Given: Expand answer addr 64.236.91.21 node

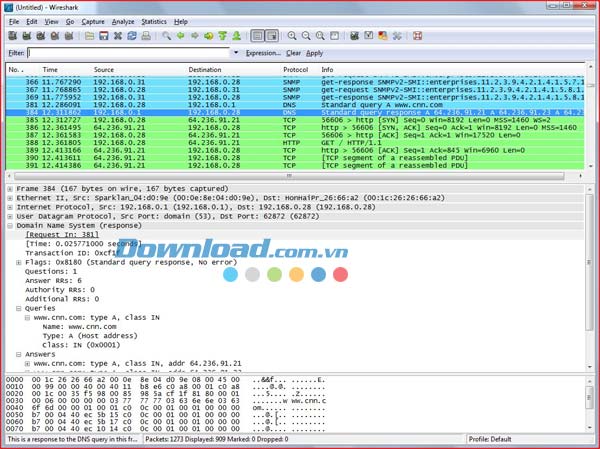Looking at the screenshot, I should pyautogui.click(x=28, y=364).
